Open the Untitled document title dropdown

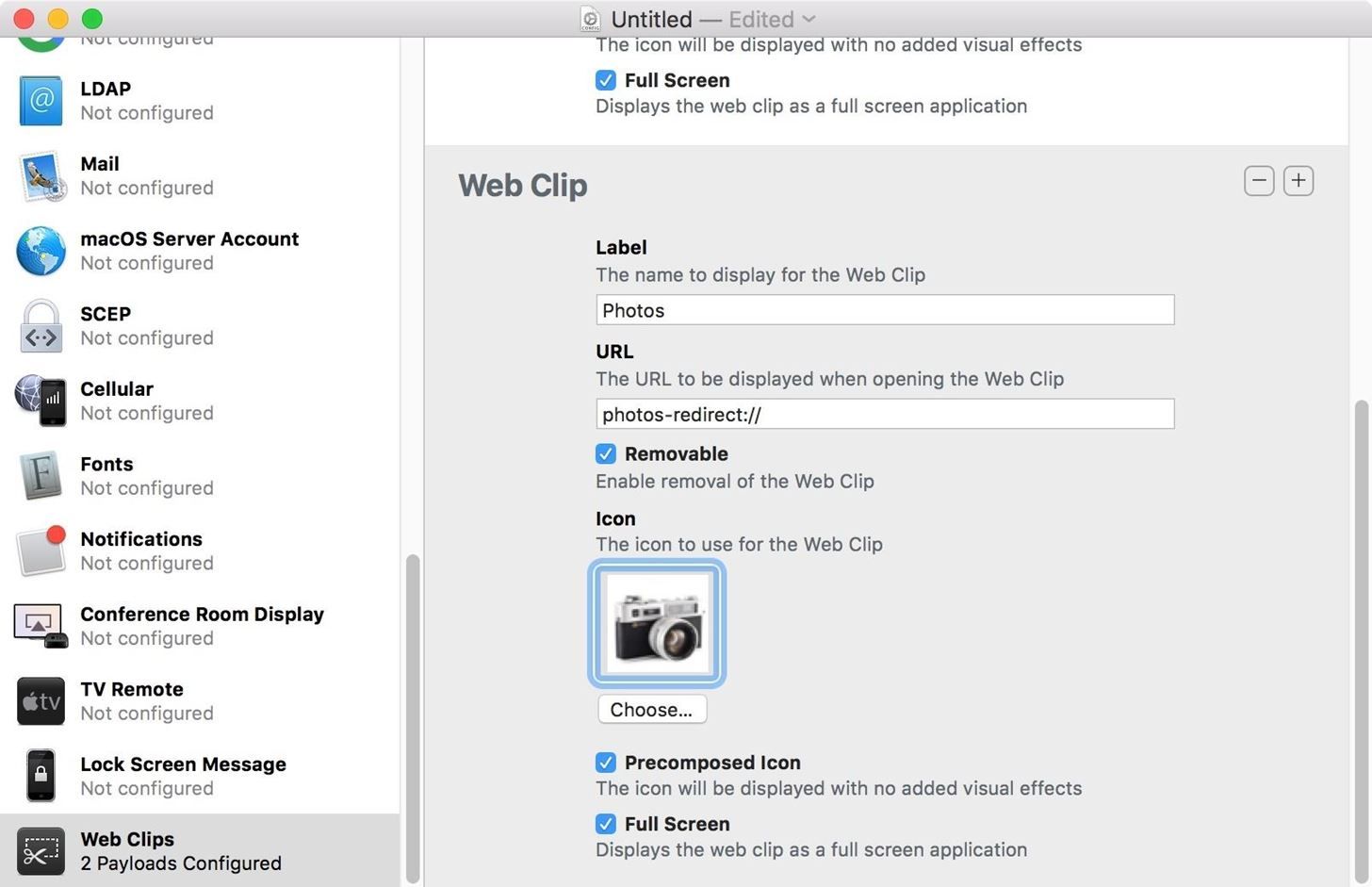[x=808, y=19]
